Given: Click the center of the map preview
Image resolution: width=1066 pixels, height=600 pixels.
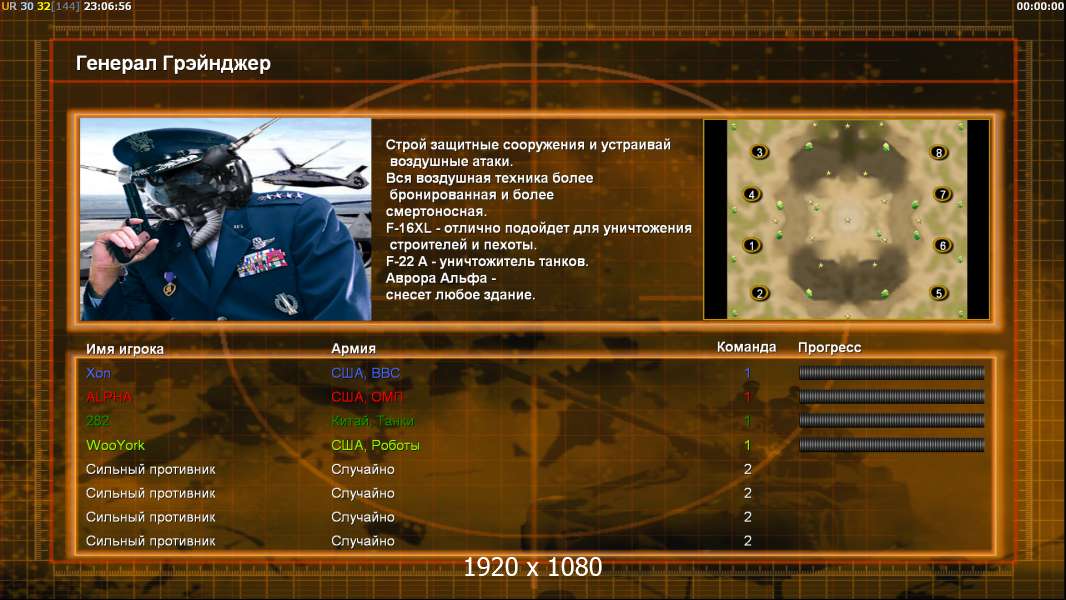Looking at the screenshot, I should pyautogui.click(x=847, y=219).
